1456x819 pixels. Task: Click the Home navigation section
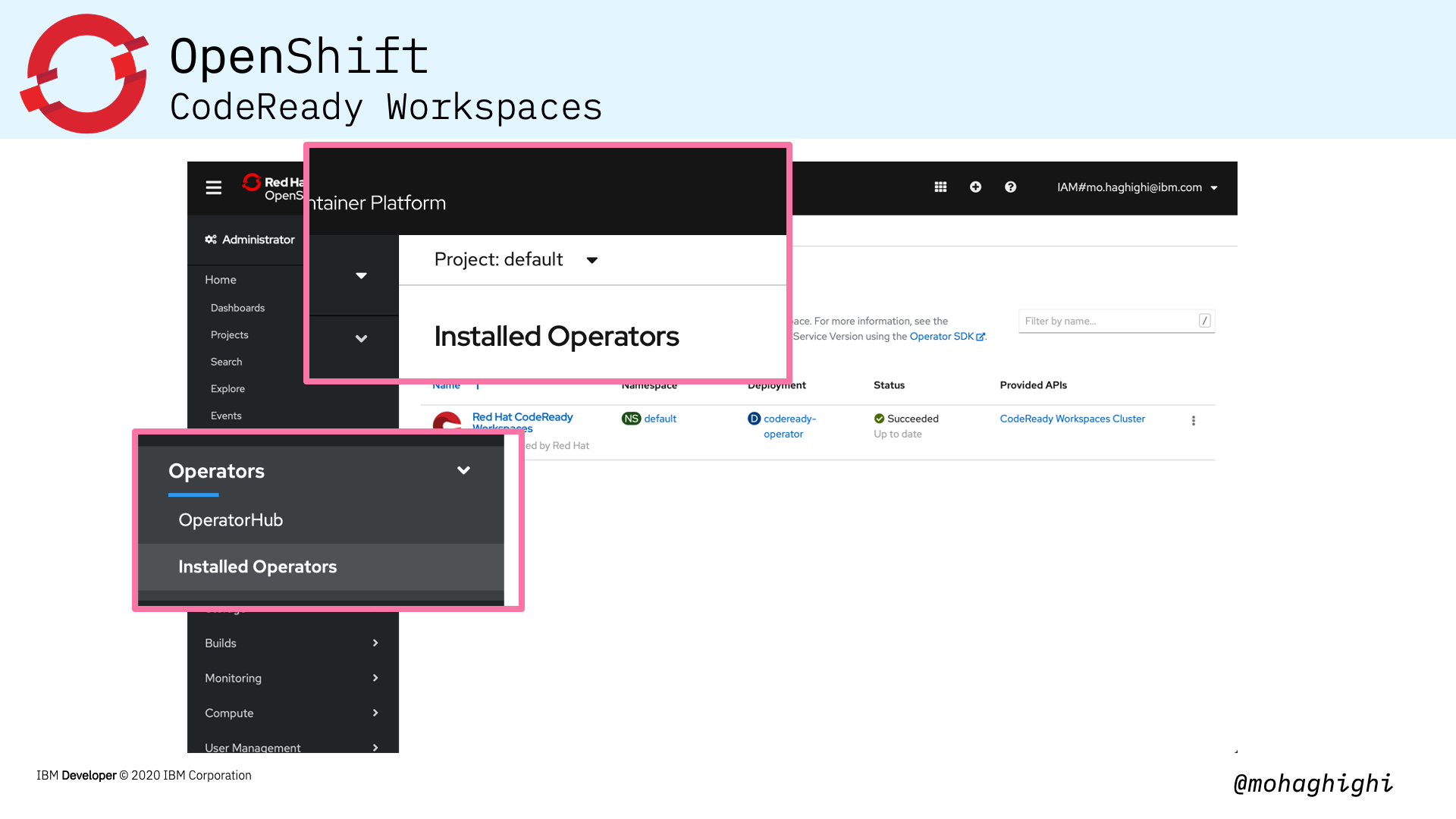point(221,280)
